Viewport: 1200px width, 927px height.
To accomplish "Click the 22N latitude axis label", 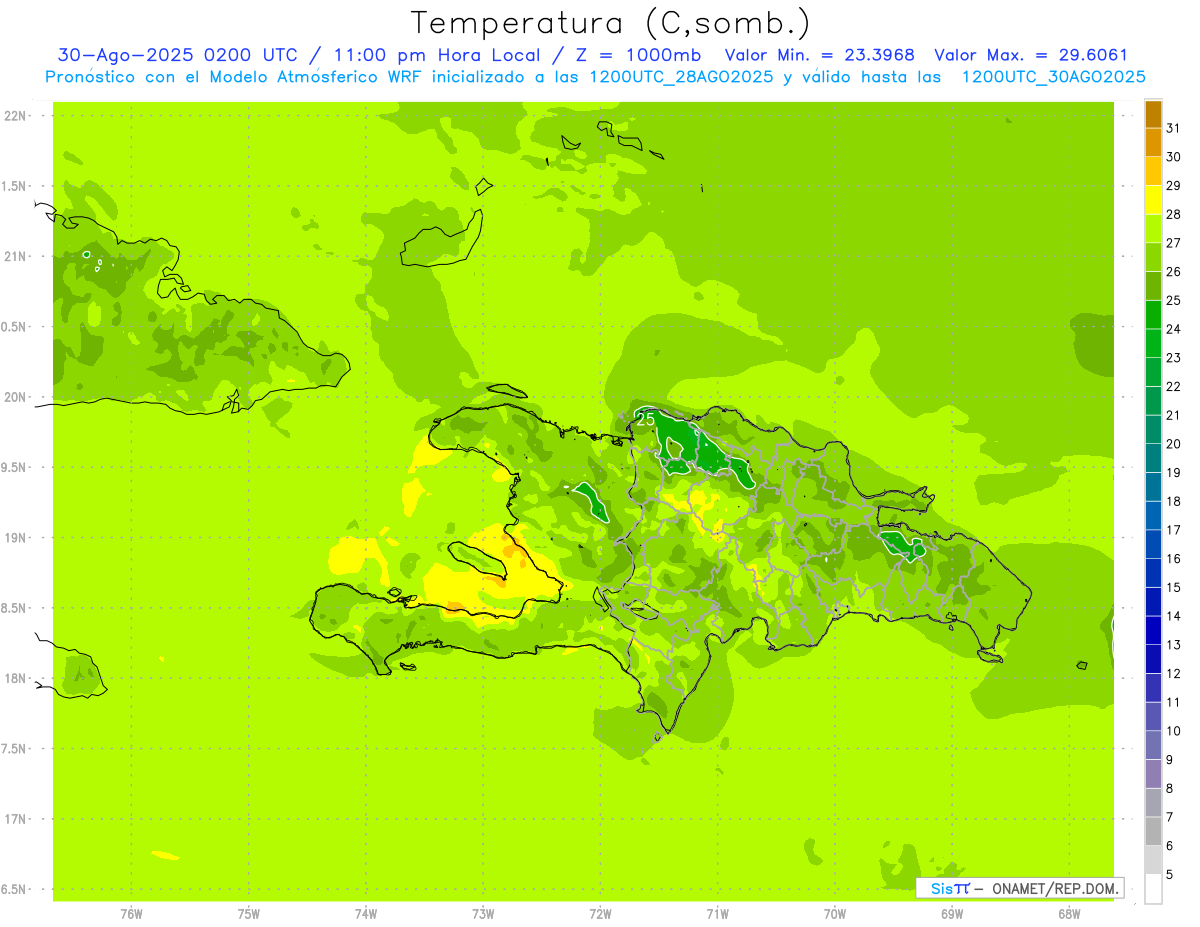I will coord(15,116).
